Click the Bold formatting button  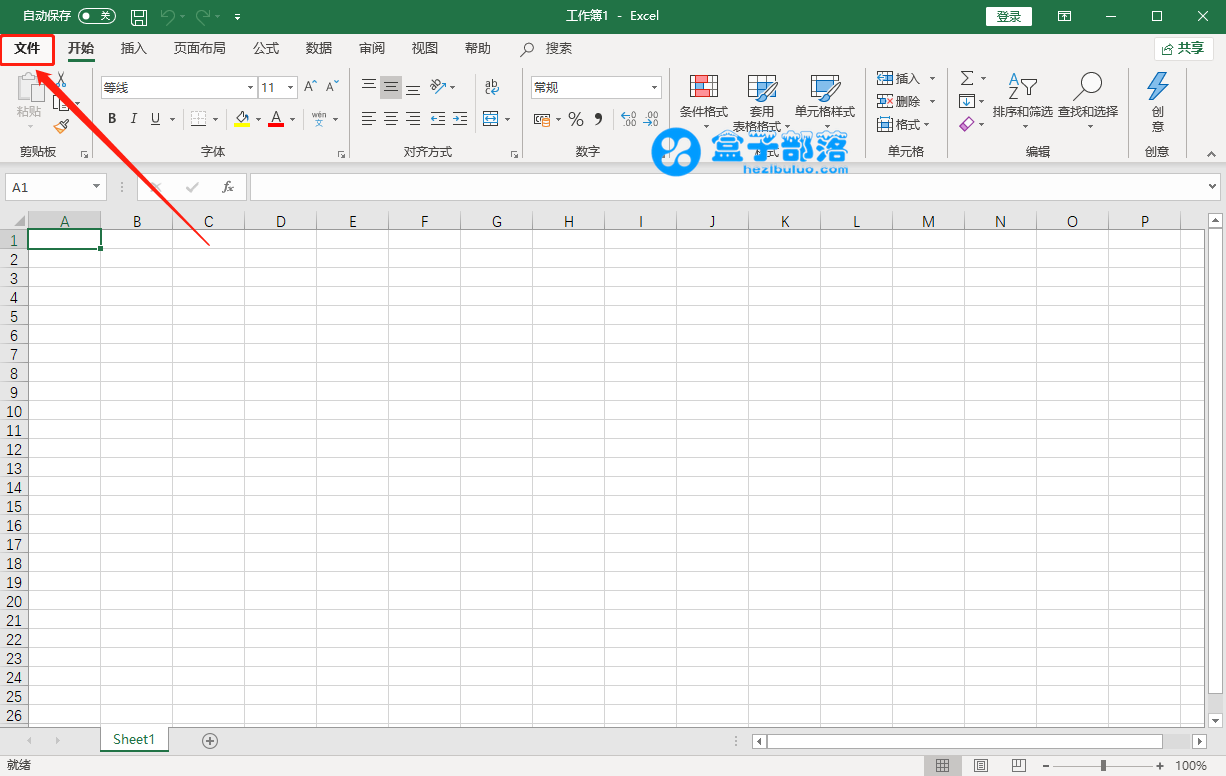coord(112,119)
